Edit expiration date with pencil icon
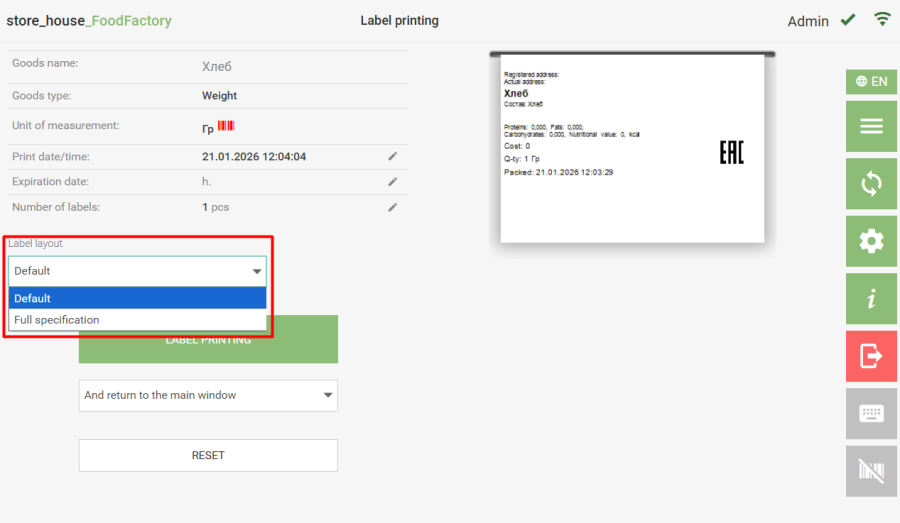This screenshot has width=900, height=523. (x=393, y=182)
